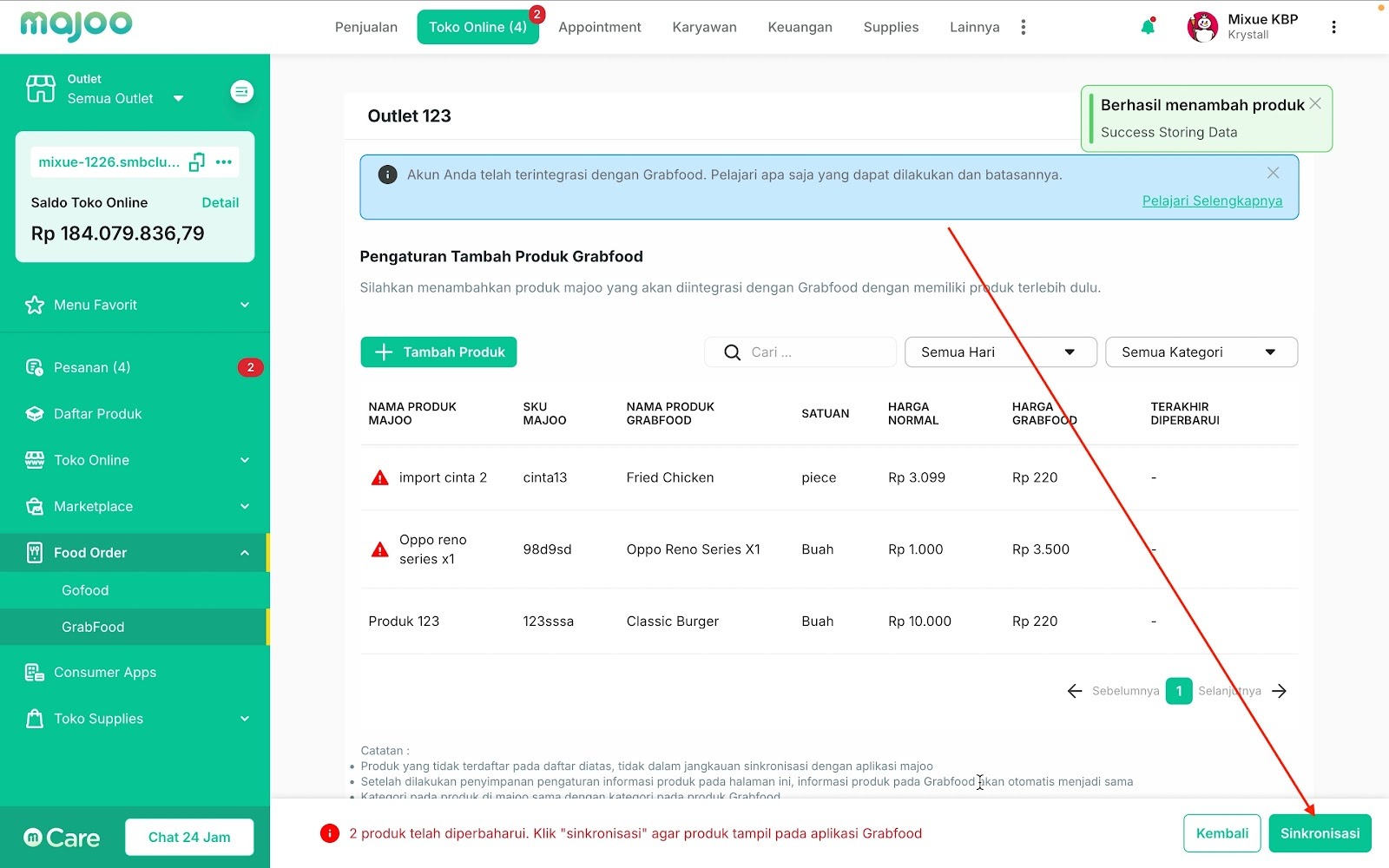
Task: Close the Grabfood integration banner
Action: [x=1273, y=173]
